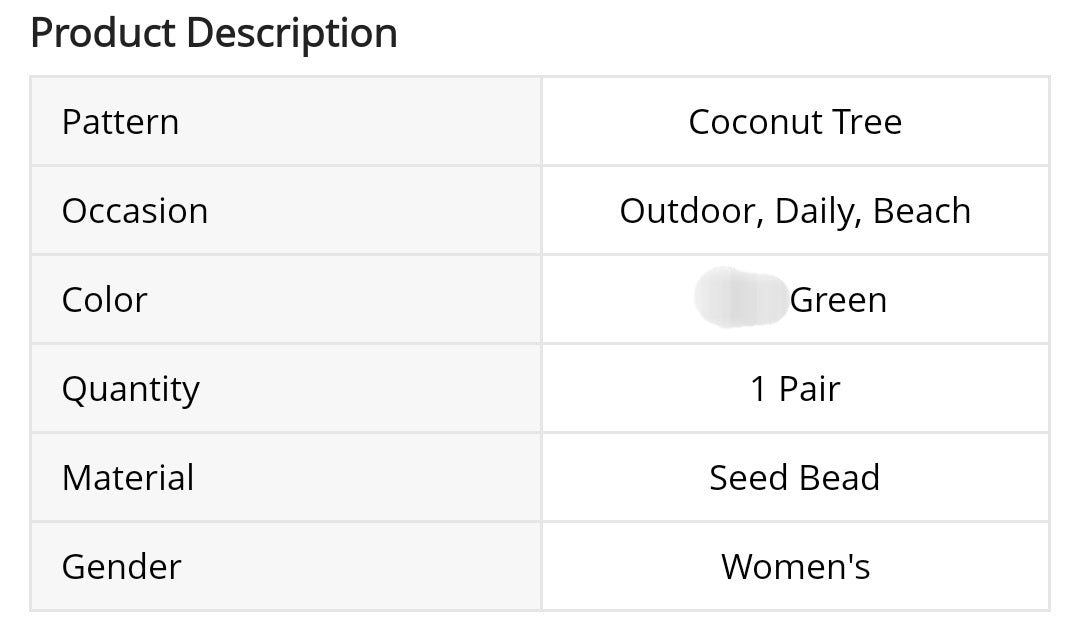Select the Color row label
The image size is (1080, 644).
tap(104, 300)
